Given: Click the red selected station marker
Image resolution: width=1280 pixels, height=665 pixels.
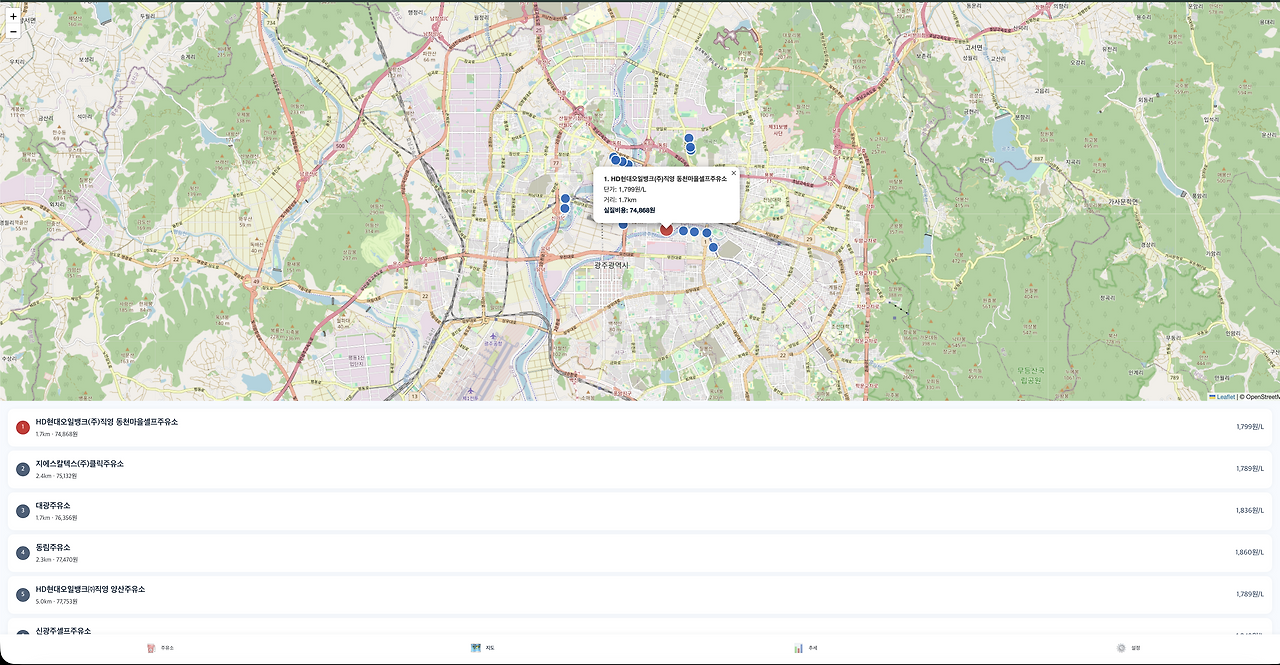Looking at the screenshot, I should 666,229.
